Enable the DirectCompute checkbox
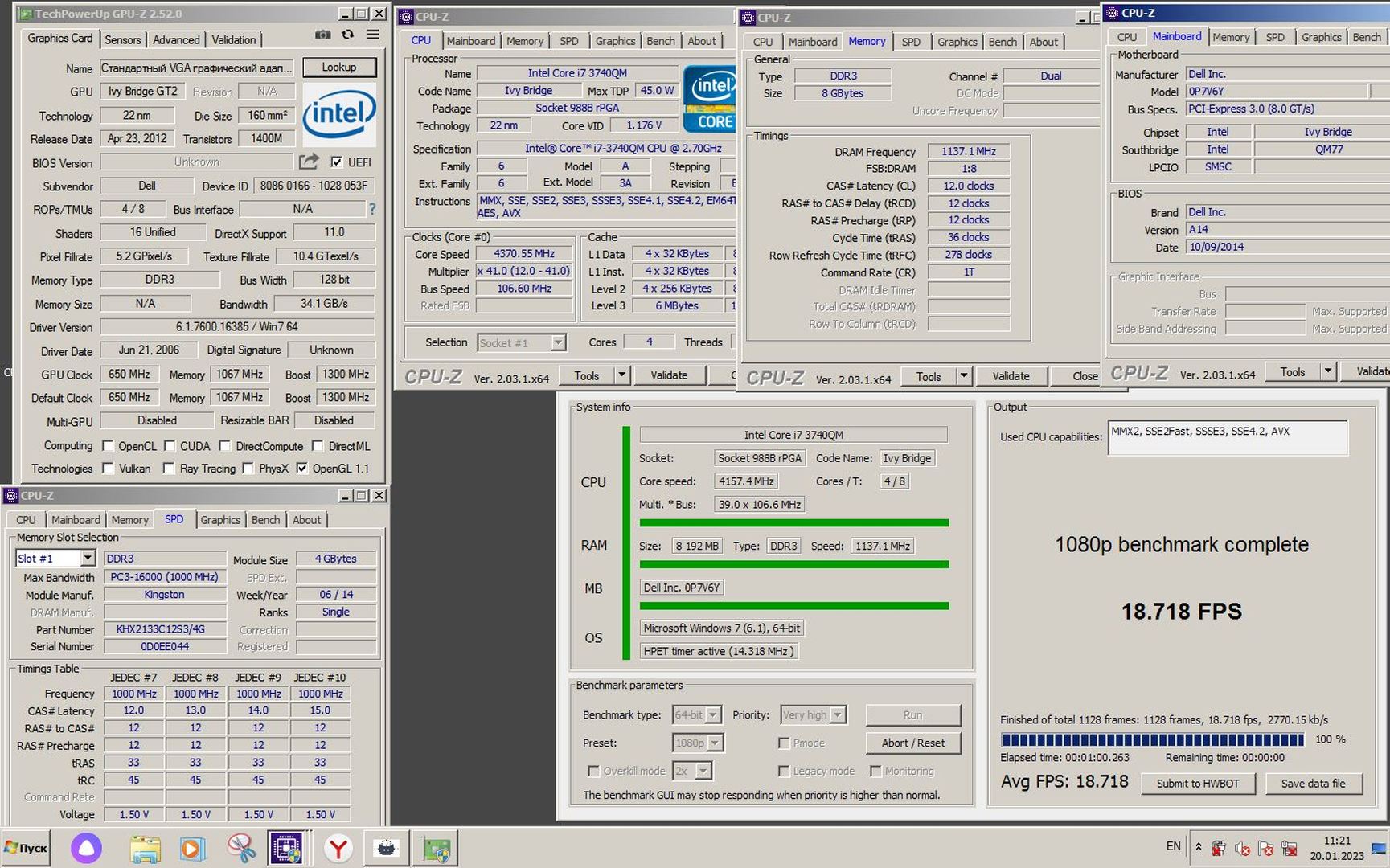Image resolution: width=1390 pixels, height=868 pixels. (x=225, y=446)
